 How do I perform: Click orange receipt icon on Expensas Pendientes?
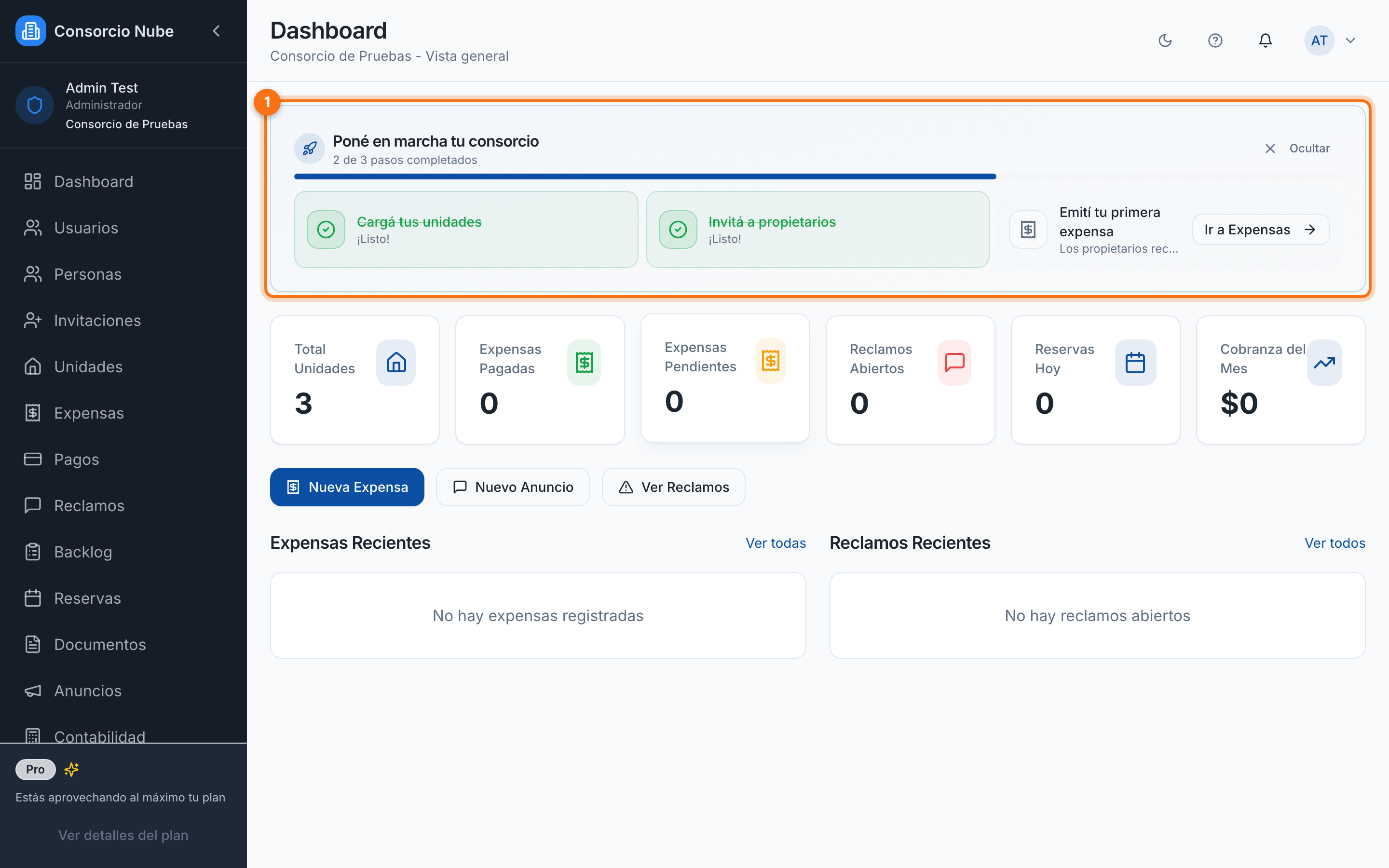coord(770,361)
